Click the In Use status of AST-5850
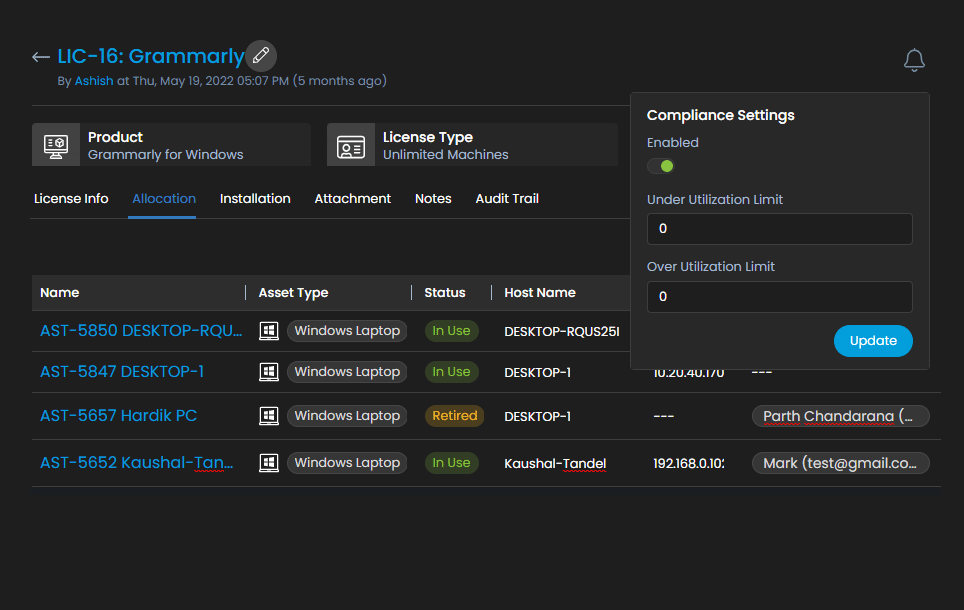Viewport: 964px width, 610px height. tap(451, 331)
